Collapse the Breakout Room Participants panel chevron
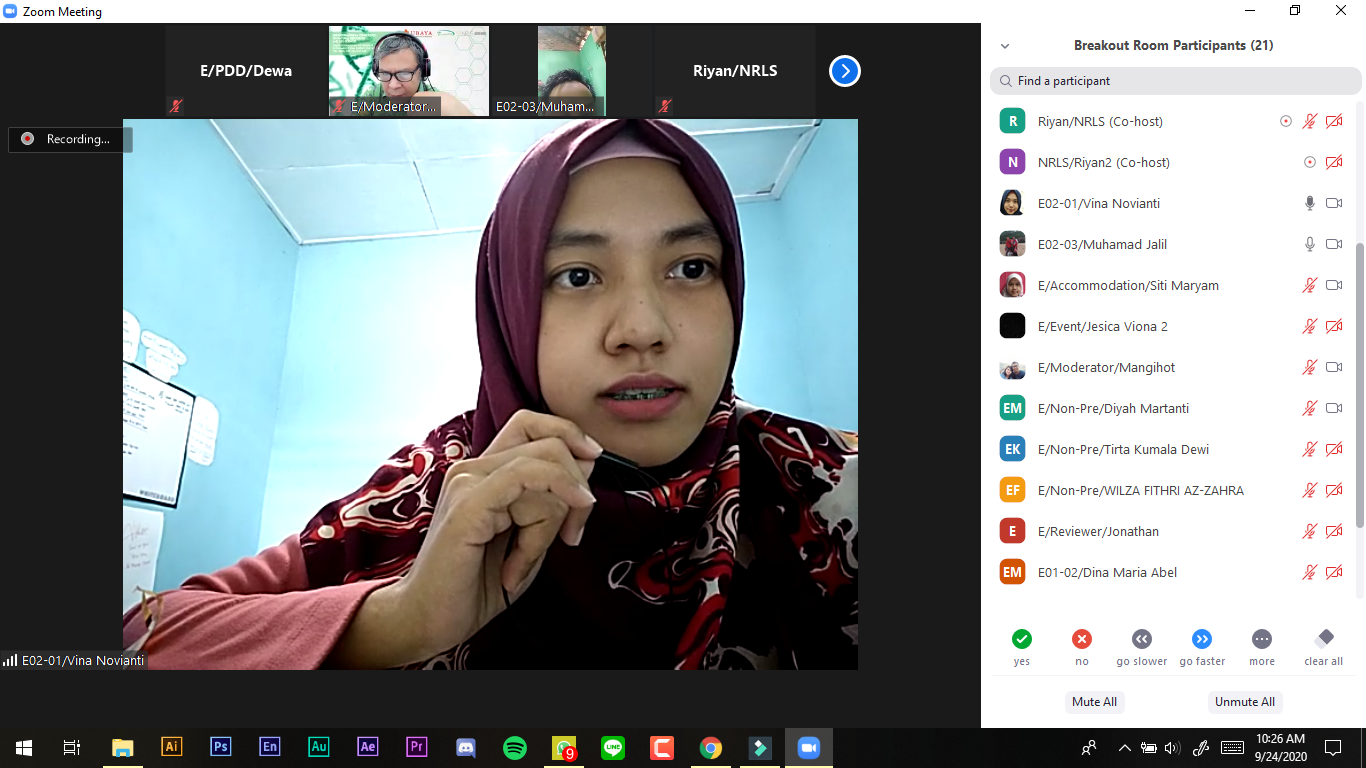The image size is (1366, 768). [x=1005, y=46]
